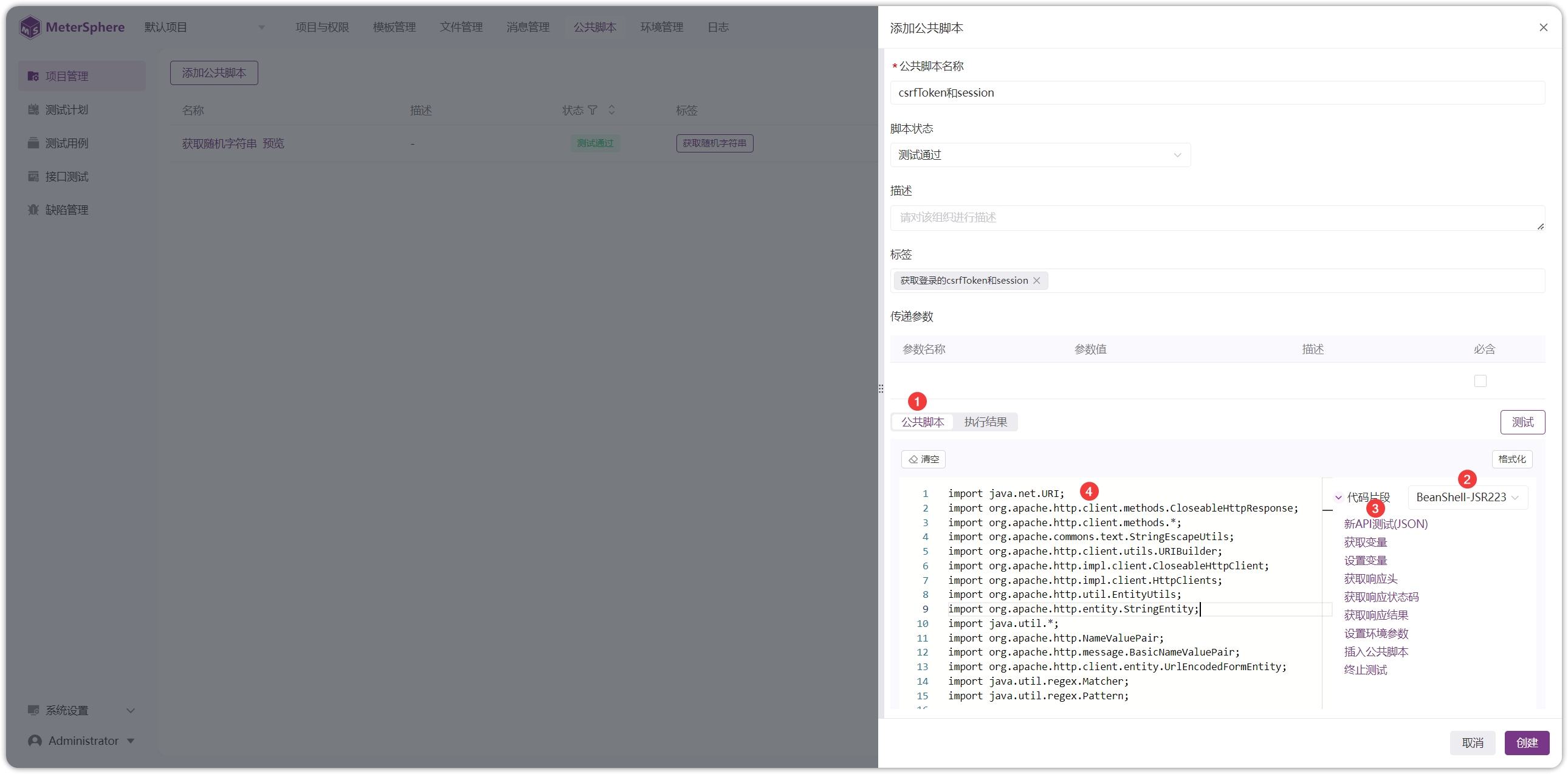Insert the 设置环境参数 snippet
This screenshot has height=774, width=1568.
(1376, 634)
